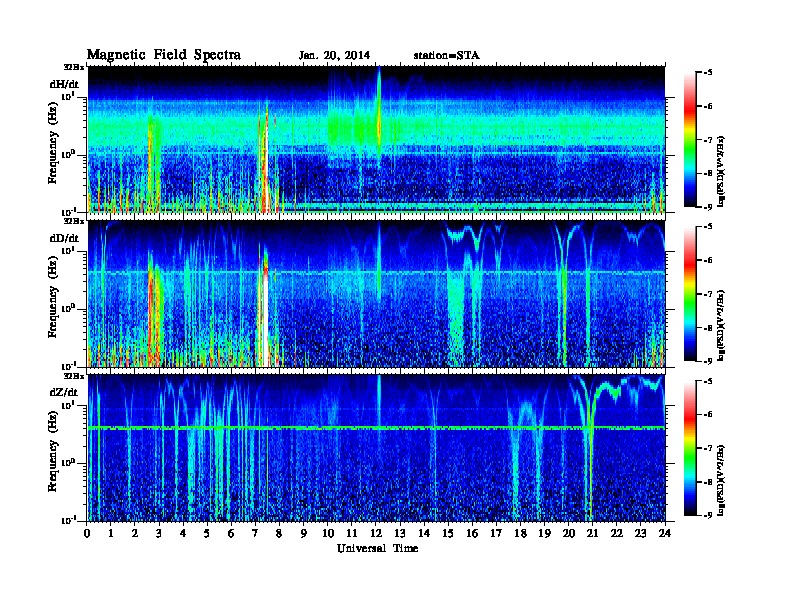Click the "dD/dt" panel label
This screenshot has height=612, width=792.
coord(64,238)
